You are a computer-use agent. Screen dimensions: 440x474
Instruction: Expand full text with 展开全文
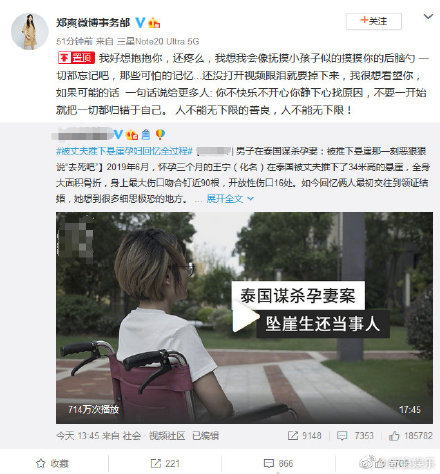(230, 199)
